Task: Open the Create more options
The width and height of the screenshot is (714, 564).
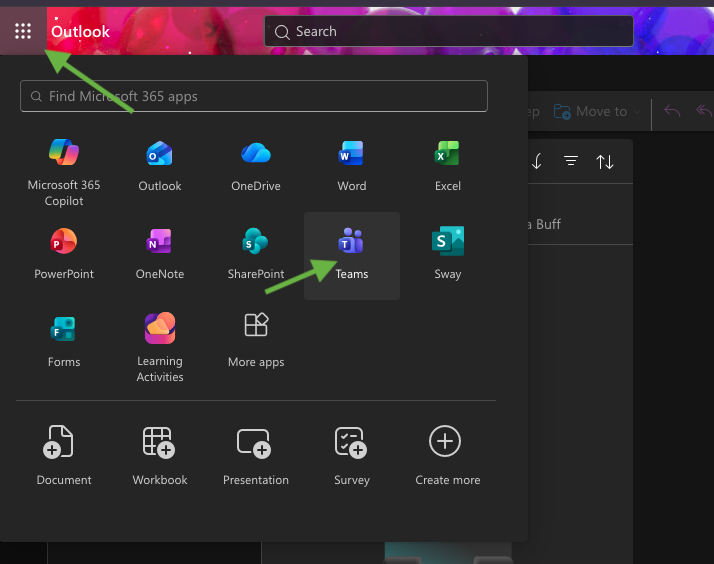Action: pos(448,455)
